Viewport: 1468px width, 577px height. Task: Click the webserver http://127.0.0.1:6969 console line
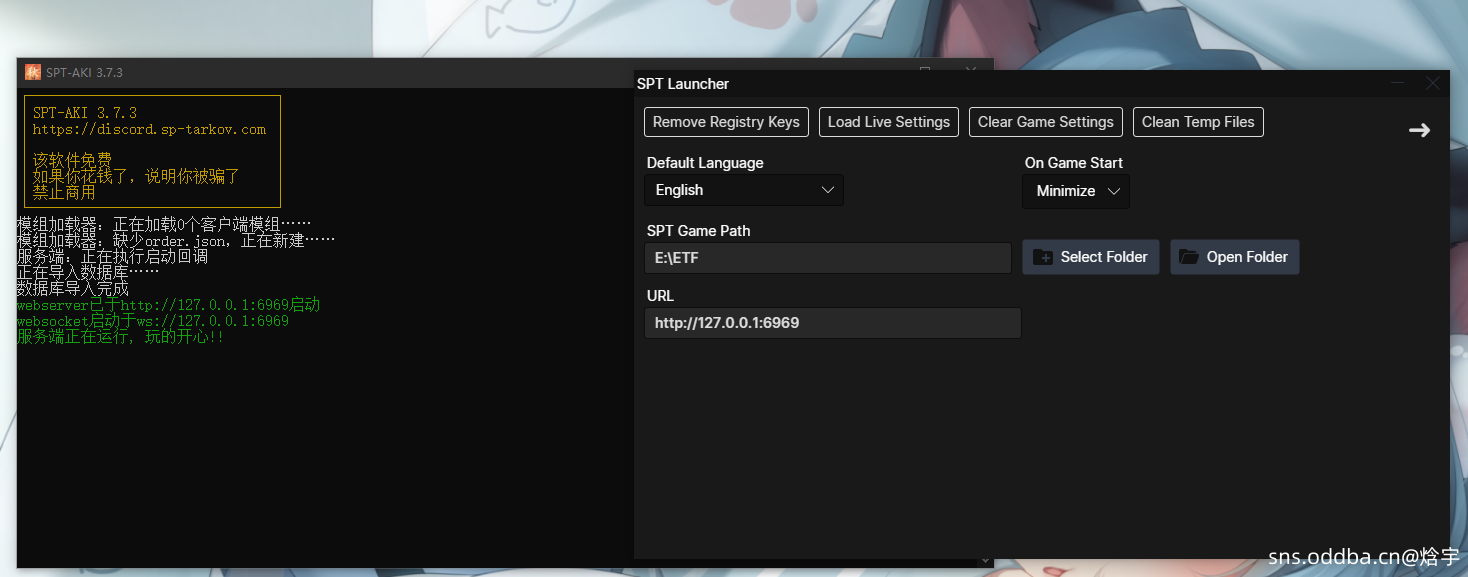pyautogui.click(x=168, y=305)
